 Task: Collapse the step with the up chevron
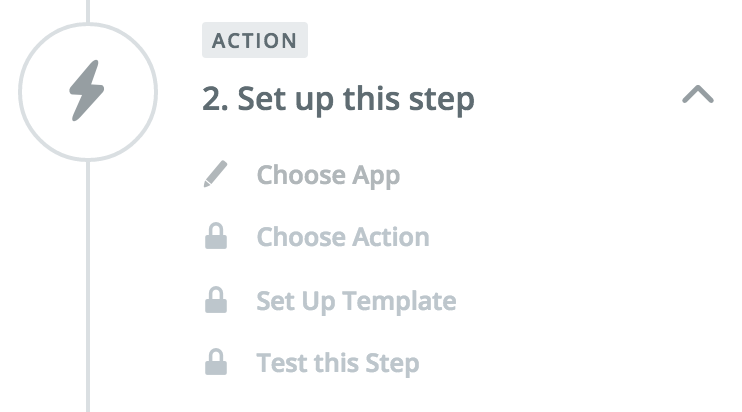(697, 95)
